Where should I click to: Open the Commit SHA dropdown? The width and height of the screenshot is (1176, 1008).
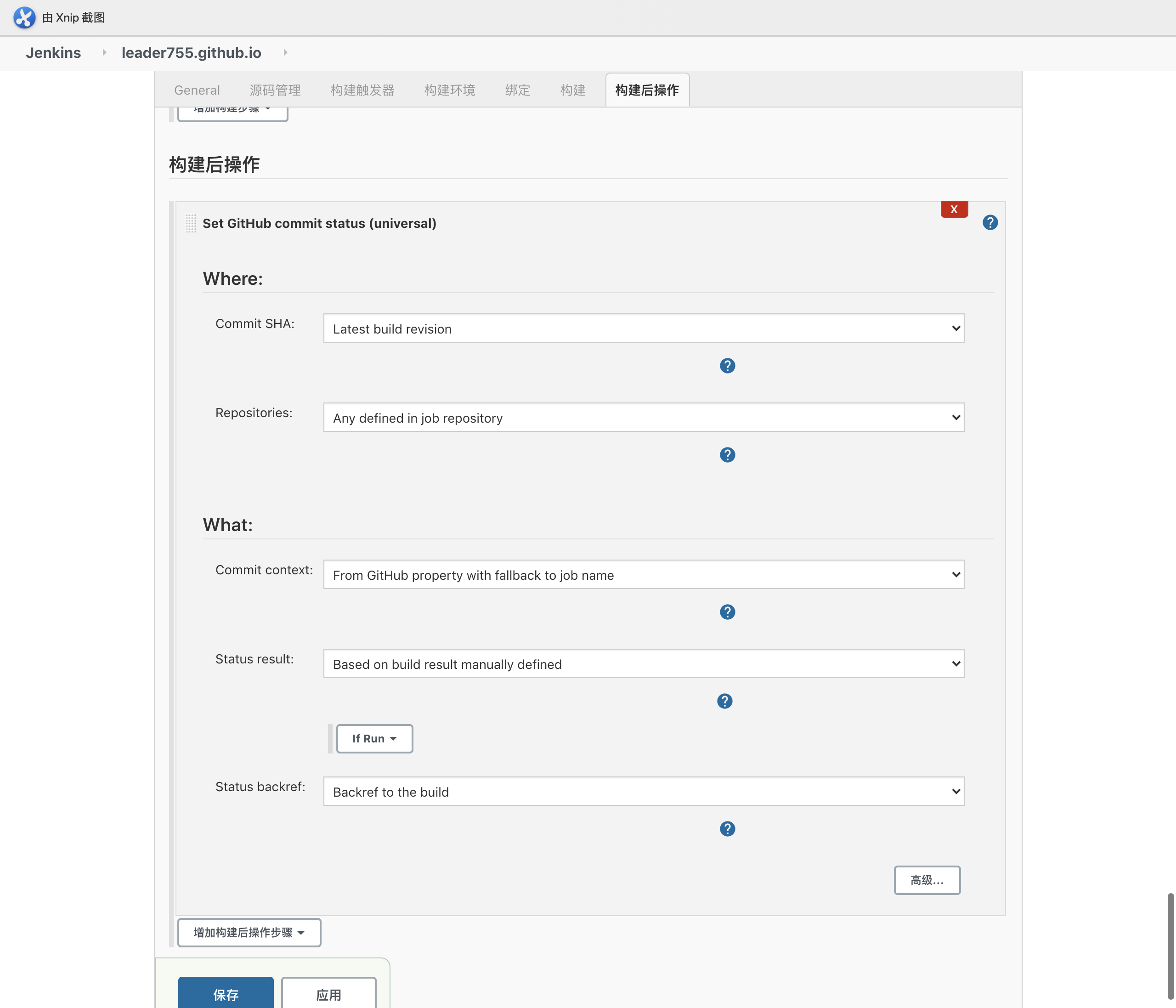pyautogui.click(x=643, y=328)
